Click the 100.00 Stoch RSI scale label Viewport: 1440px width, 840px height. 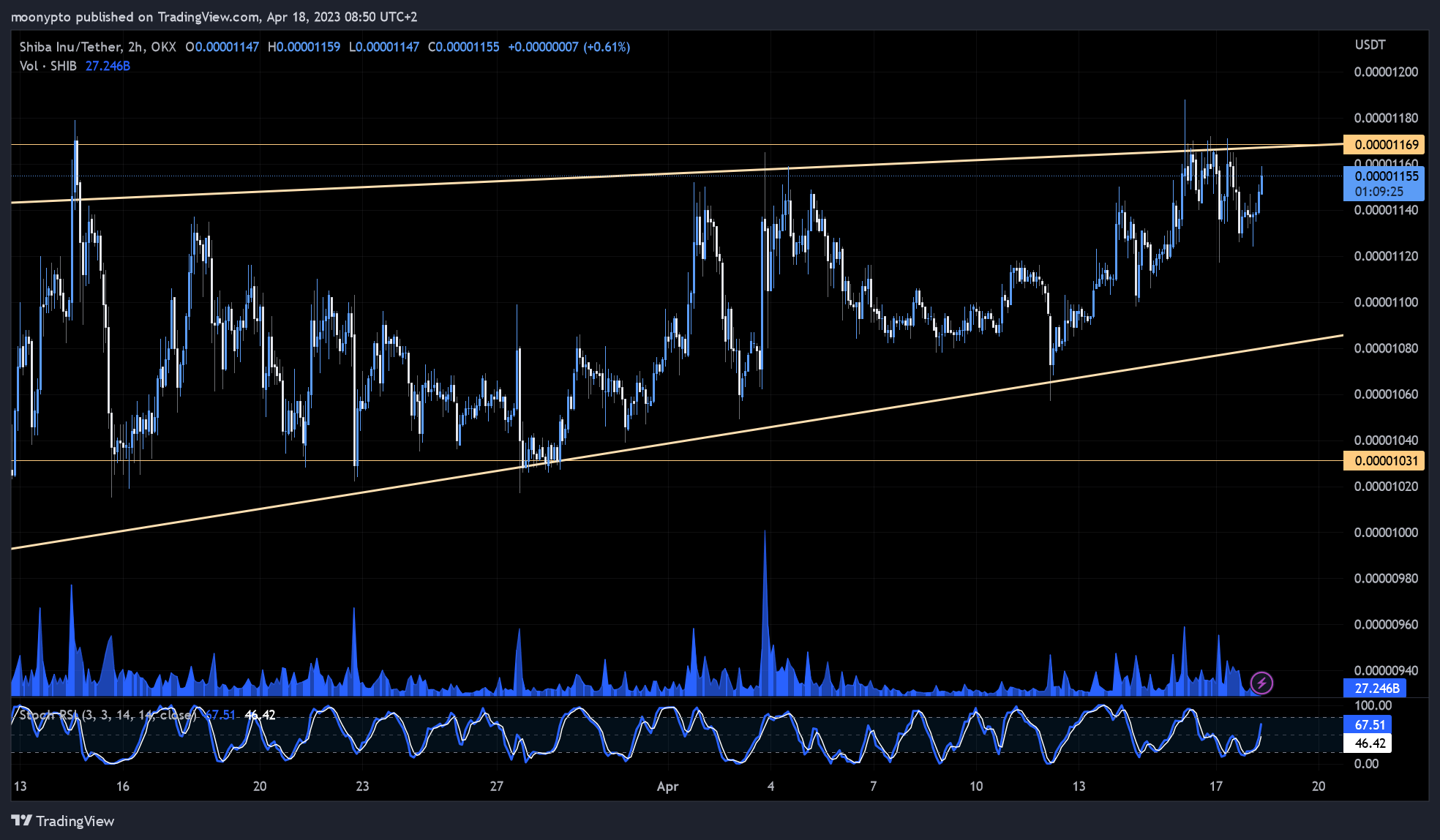tap(1373, 705)
